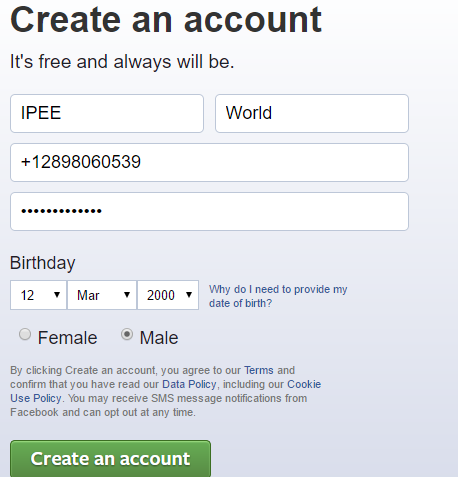The height and width of the screenshot is (477, 458).
Task: Open the Cookie Use Policy link
Action: click(304, 384)
